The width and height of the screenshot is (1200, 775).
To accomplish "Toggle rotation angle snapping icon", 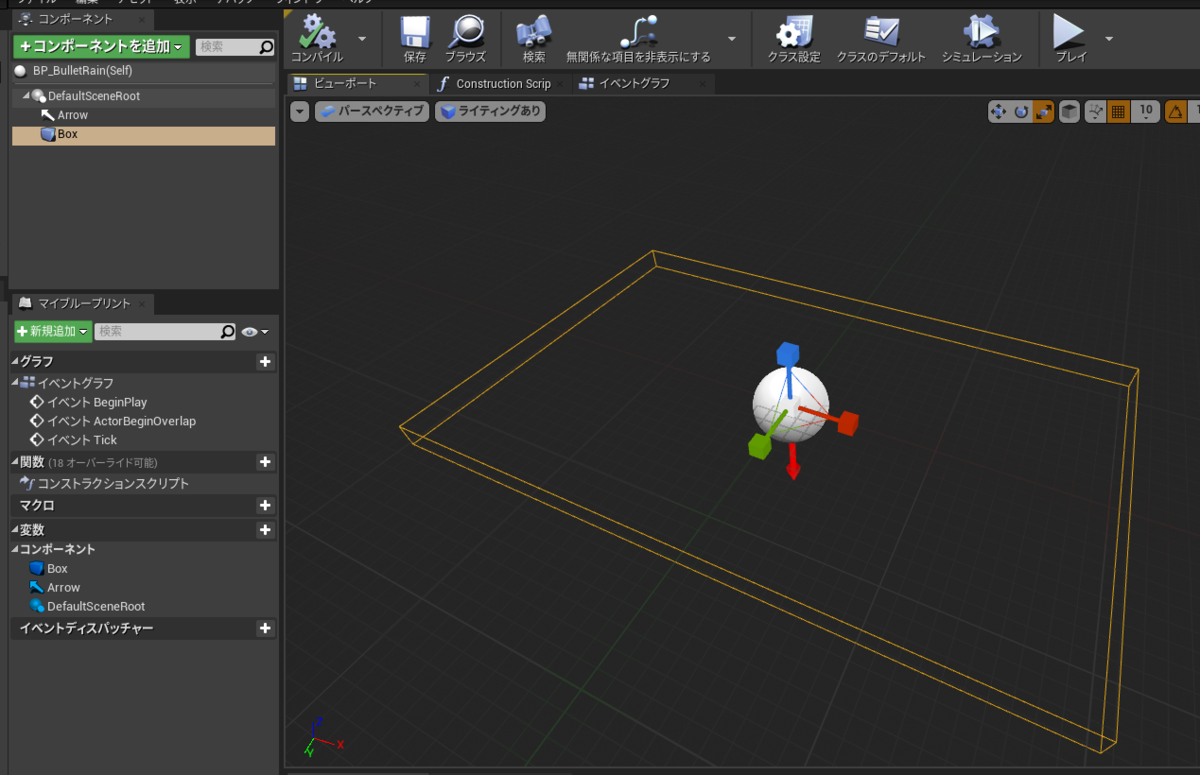I will point(1176,112).
